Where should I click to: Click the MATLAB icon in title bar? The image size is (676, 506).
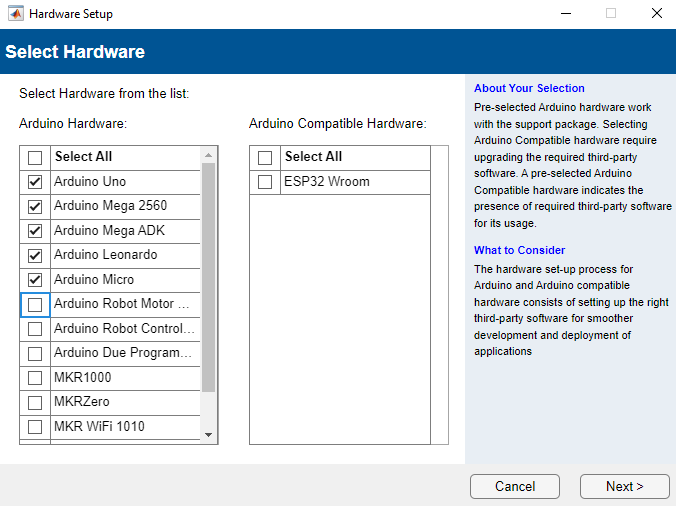pos(16,13)
